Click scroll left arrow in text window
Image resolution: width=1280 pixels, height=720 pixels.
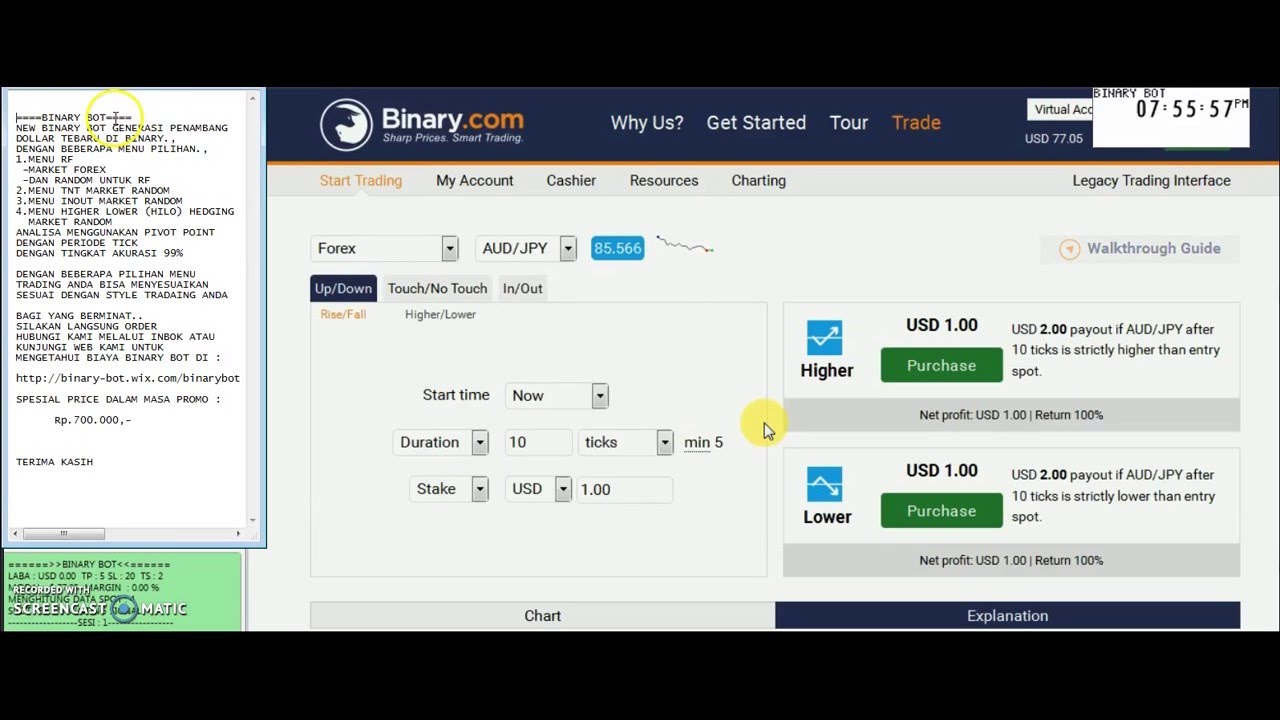coord(15,534)
